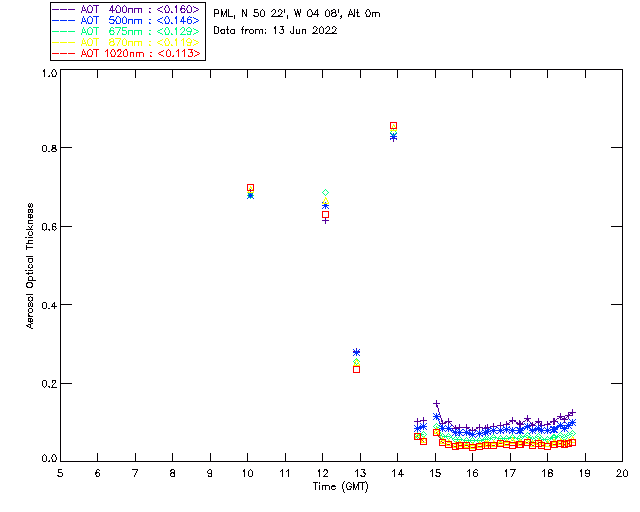640x512 pixels.
Task: Click the 'Data from: 13 Jun 2022' text
Action: (275, 31)
